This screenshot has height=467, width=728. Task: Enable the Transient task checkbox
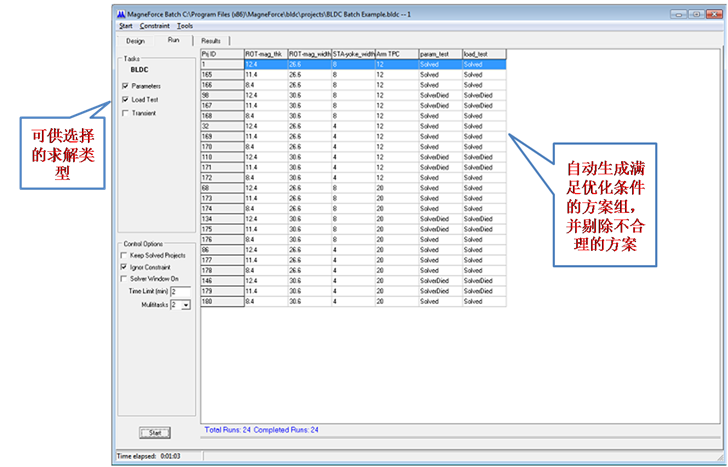(124, 113)
